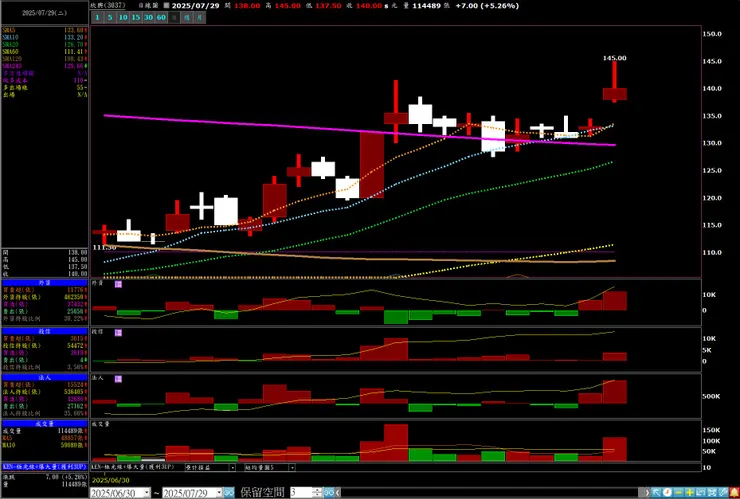Toggle the 投信 panel purple square icon
Image resolution: width=740 pixels, height=499 pixels.
click(118, 333)
